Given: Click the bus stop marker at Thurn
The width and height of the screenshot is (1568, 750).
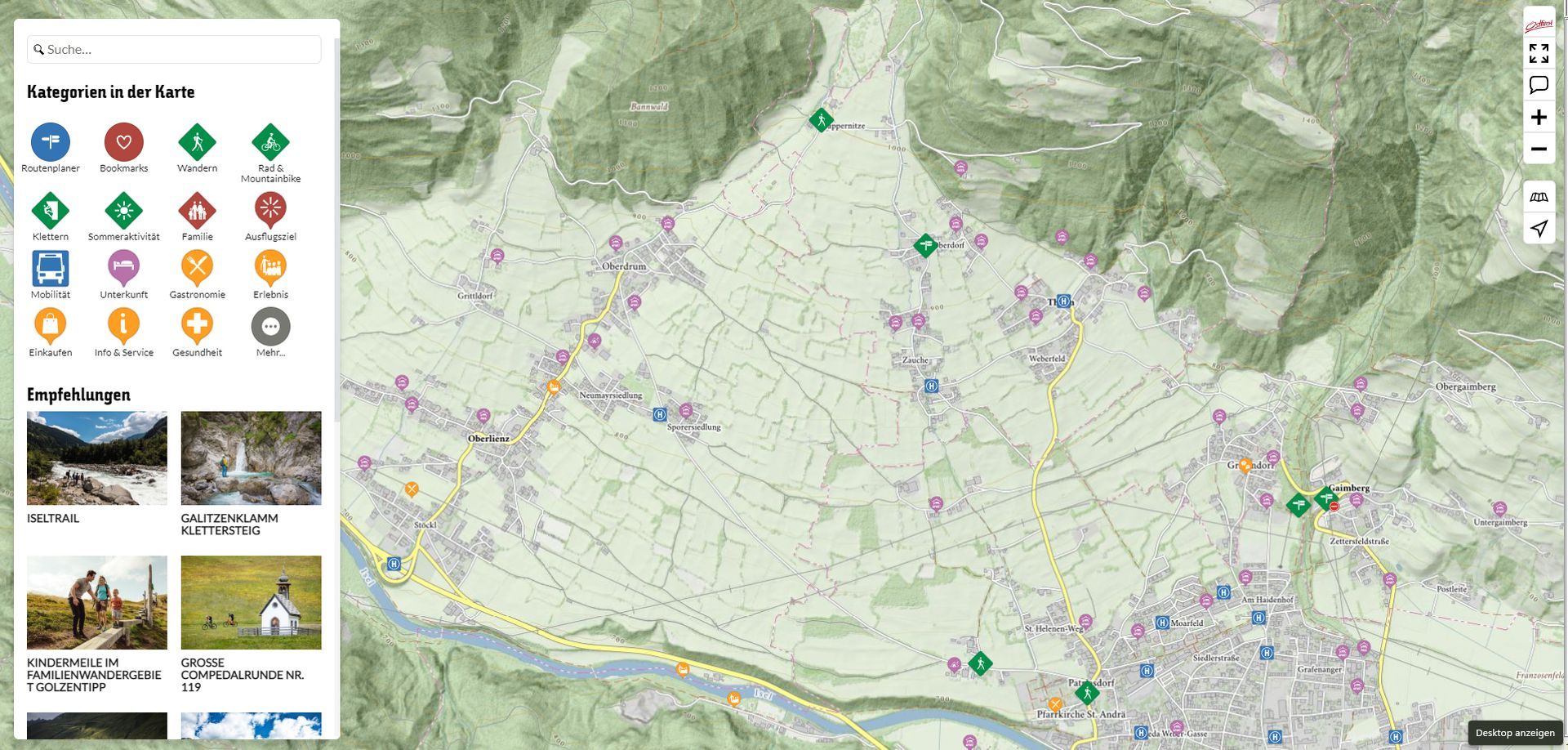Looking at the screenshot, I should (x=1063, y=301).
